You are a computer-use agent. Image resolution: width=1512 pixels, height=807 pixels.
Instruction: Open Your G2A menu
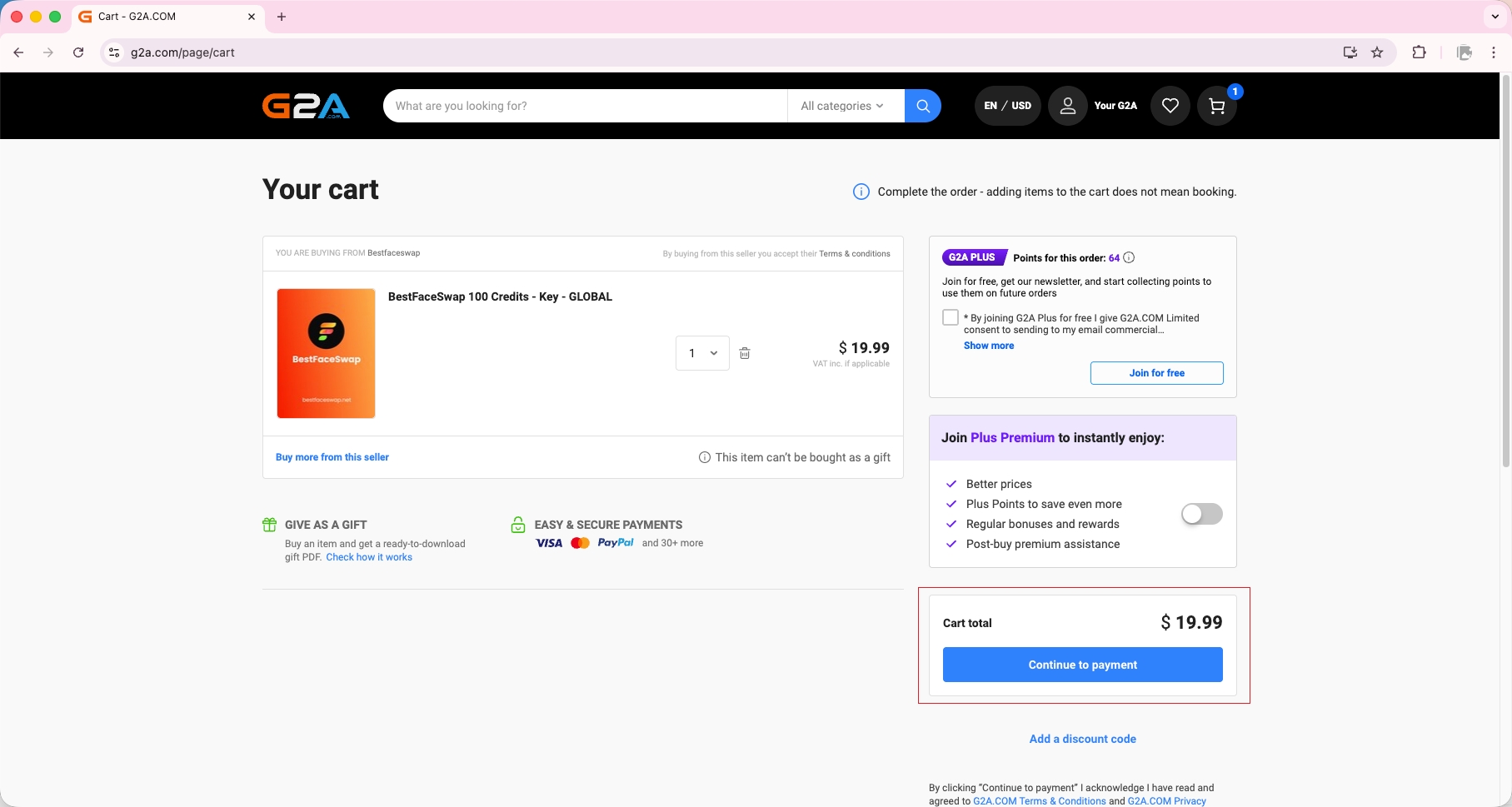(1115, 106)
